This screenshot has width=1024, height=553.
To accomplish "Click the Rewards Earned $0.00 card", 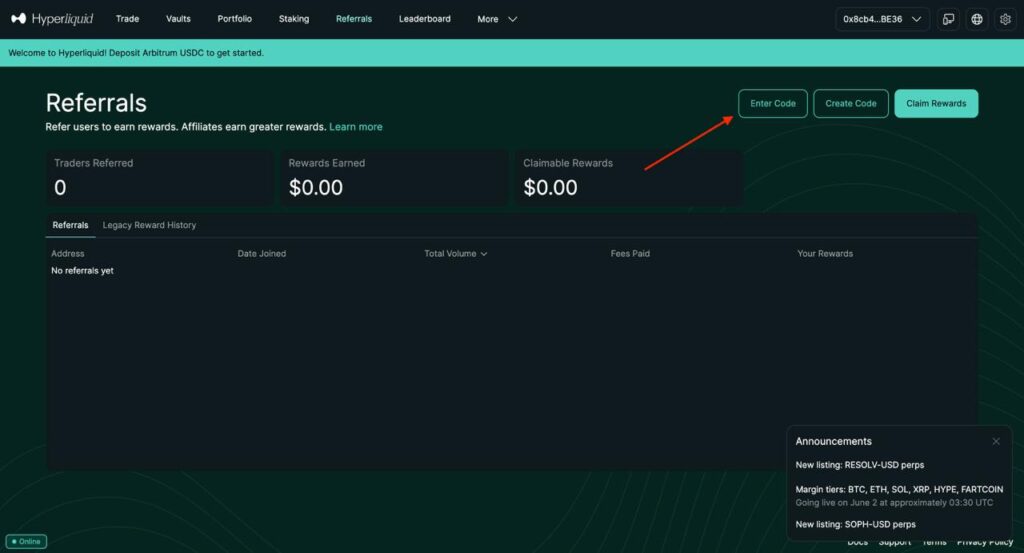I will [x=394, y=178].
